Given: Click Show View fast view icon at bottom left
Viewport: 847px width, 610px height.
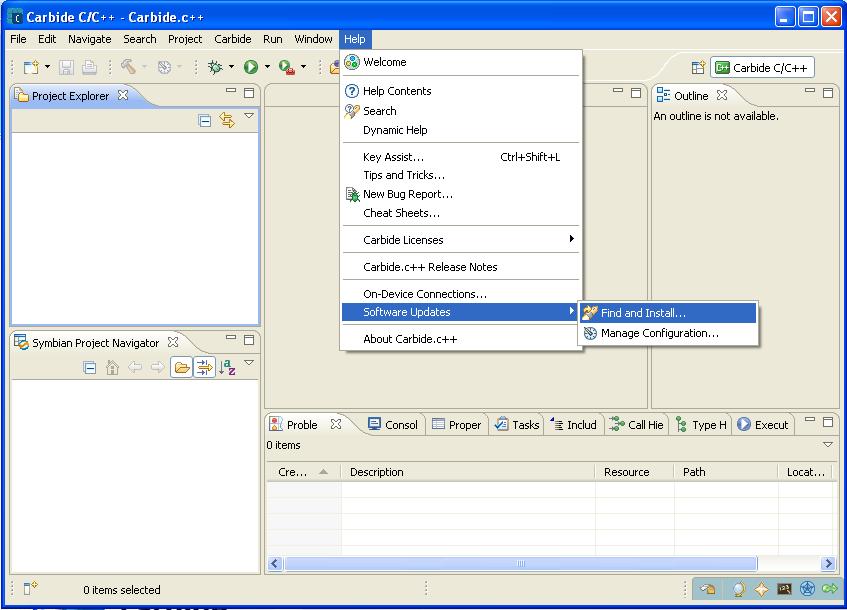Looking at the screenshot, I should [30, 588].
